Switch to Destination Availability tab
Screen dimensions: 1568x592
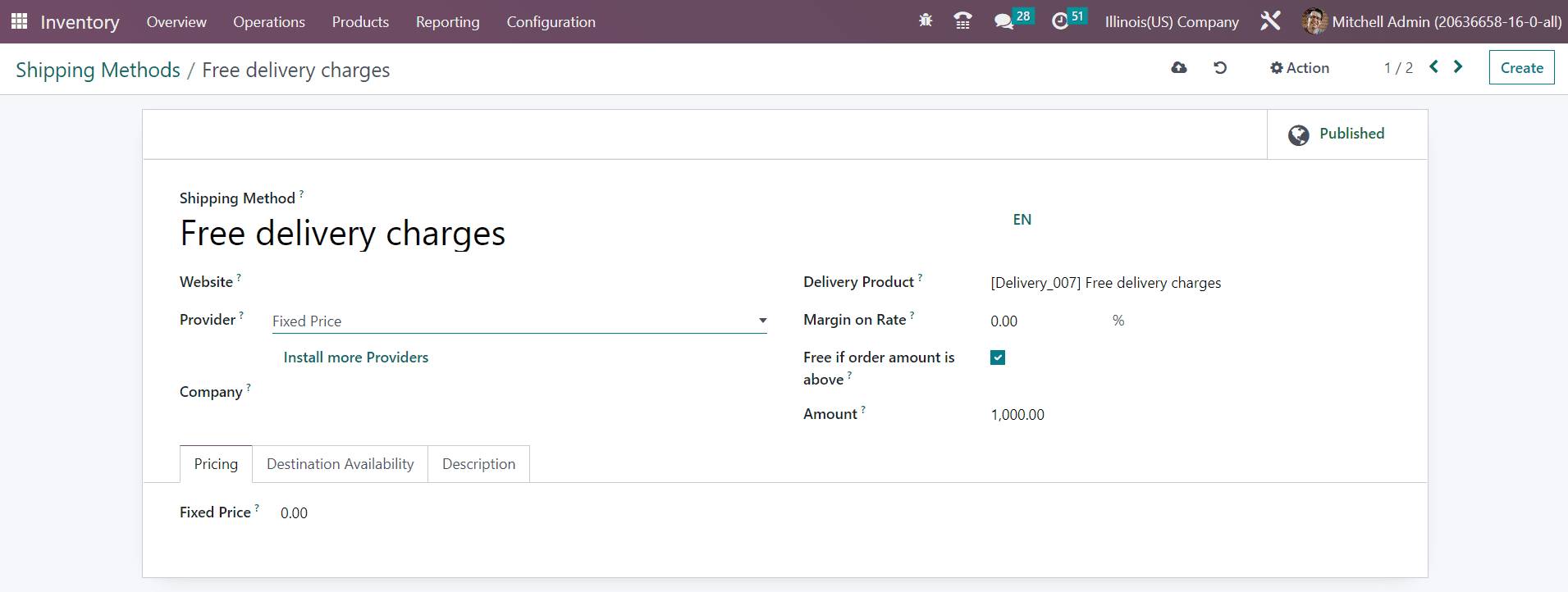[340, 464]
